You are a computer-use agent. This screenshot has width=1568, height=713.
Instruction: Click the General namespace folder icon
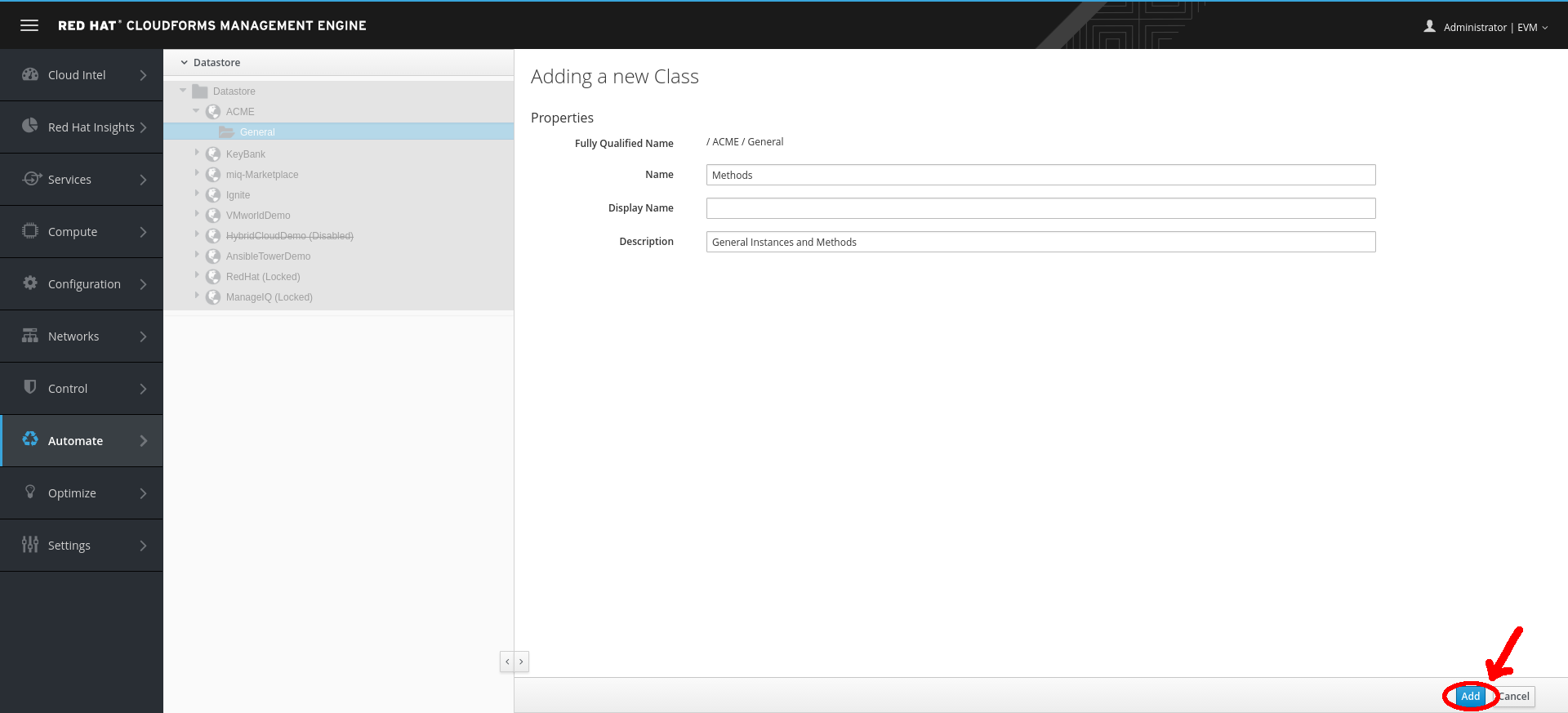click(226, 132)
